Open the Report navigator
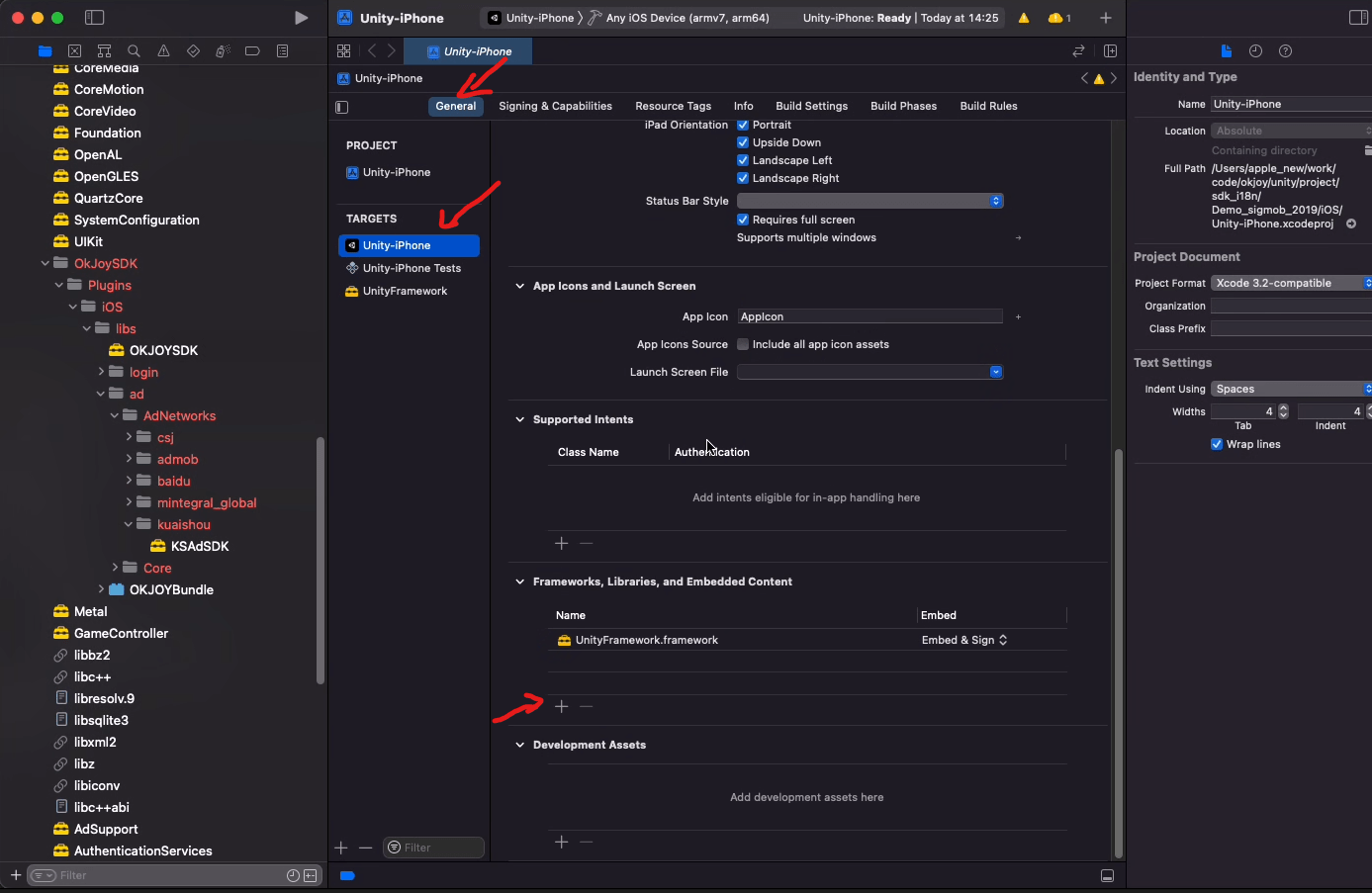The width and height of the screenshot is (1372, 893). click(x=282, y=51)
